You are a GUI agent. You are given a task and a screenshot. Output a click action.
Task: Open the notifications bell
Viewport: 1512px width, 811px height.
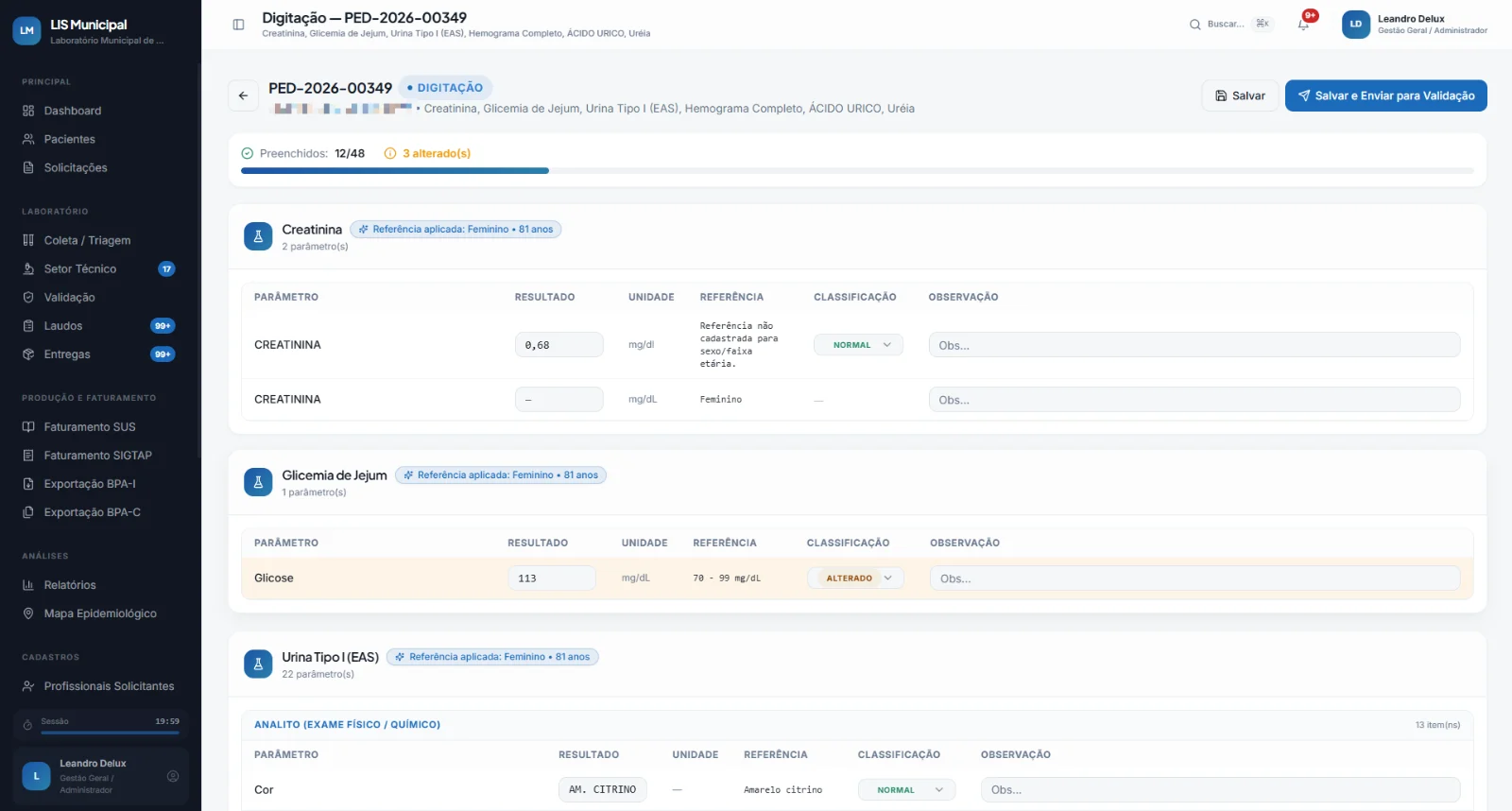point(1303,25)
